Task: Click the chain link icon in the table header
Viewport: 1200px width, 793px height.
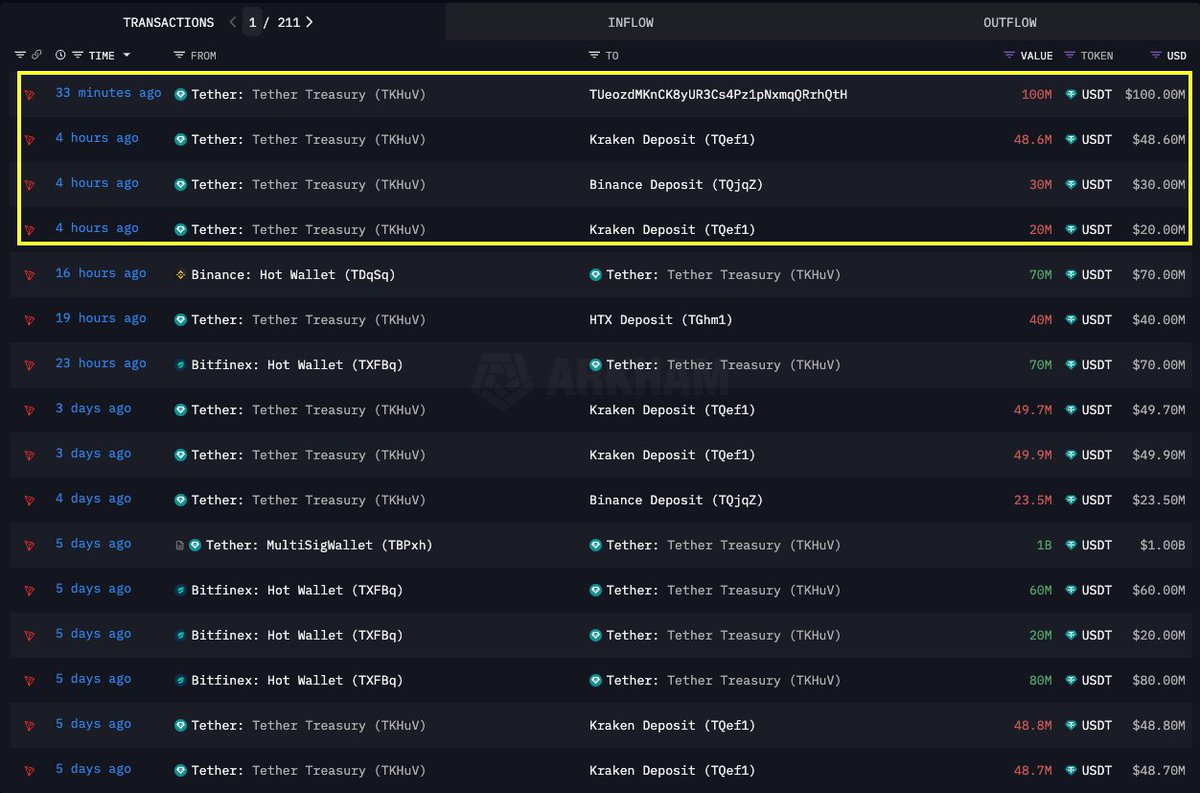Action: tap(37, 55)
